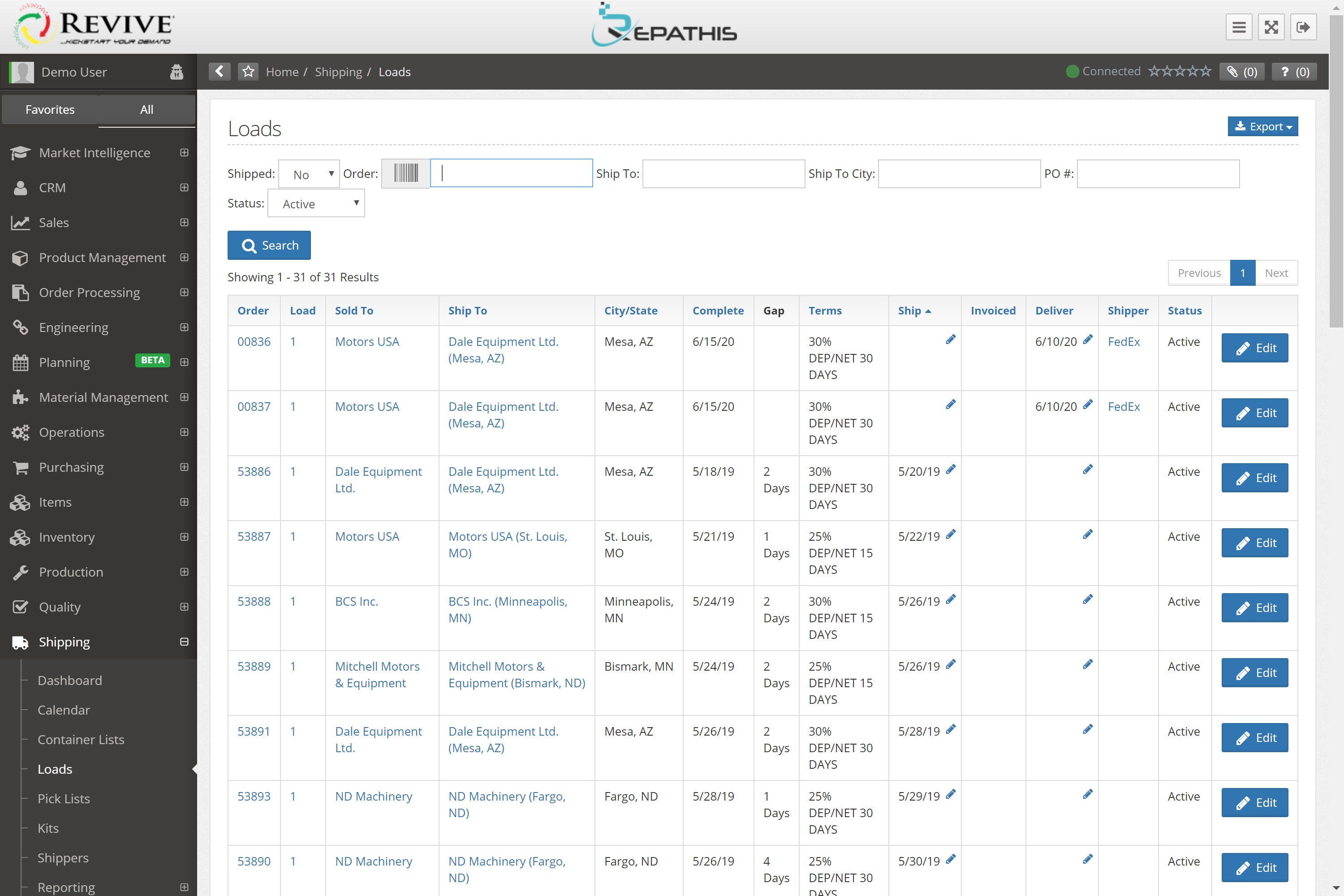The width and height of the screenshot is (1344, 896).
Task: Edit ship date pencil next to 5/20/19
Action: 950,469
